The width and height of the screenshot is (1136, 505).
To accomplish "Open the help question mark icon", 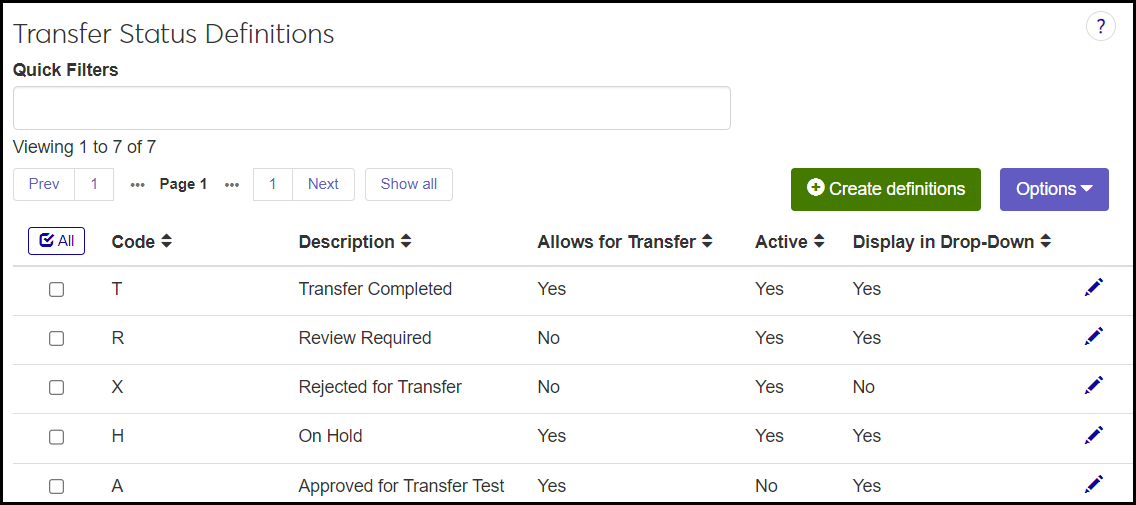I will (1100, 26).
